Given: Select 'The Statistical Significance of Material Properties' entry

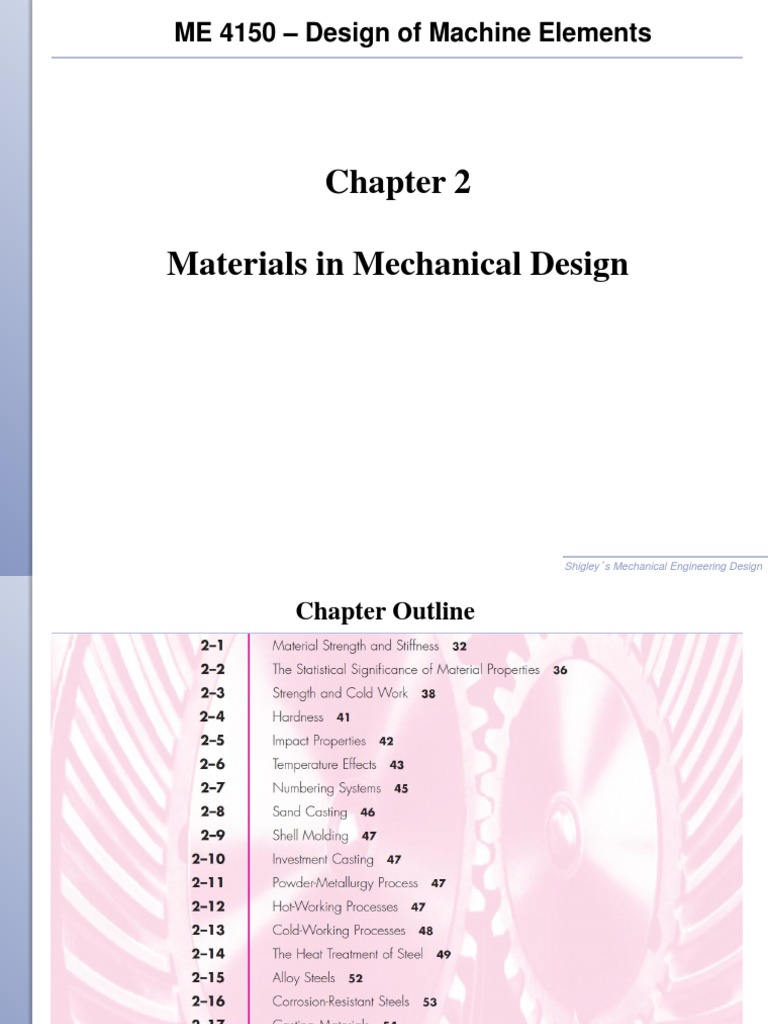Looking at the screenshot, I should point(406,669).
